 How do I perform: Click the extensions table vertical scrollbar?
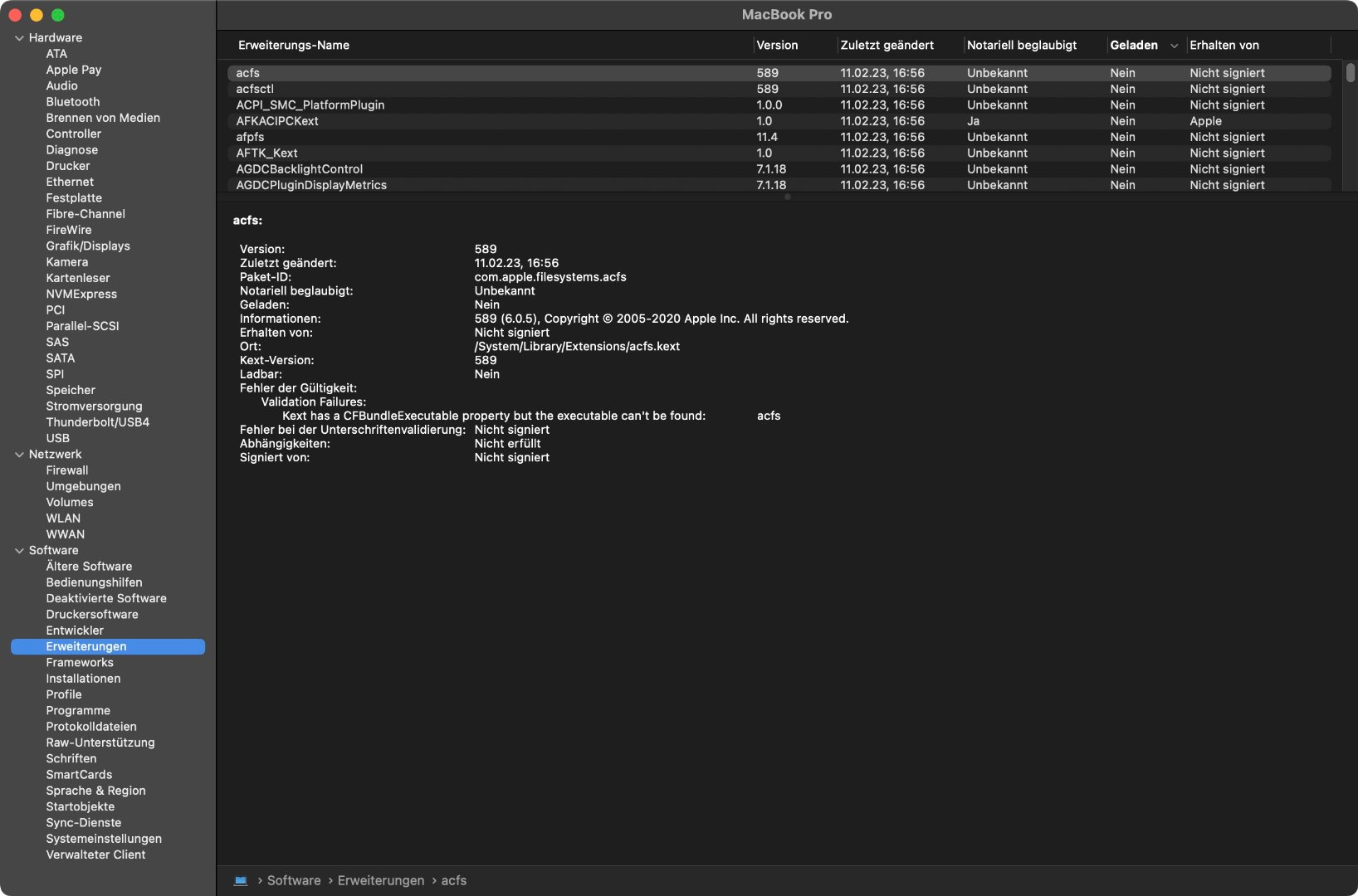(1351, 73)
